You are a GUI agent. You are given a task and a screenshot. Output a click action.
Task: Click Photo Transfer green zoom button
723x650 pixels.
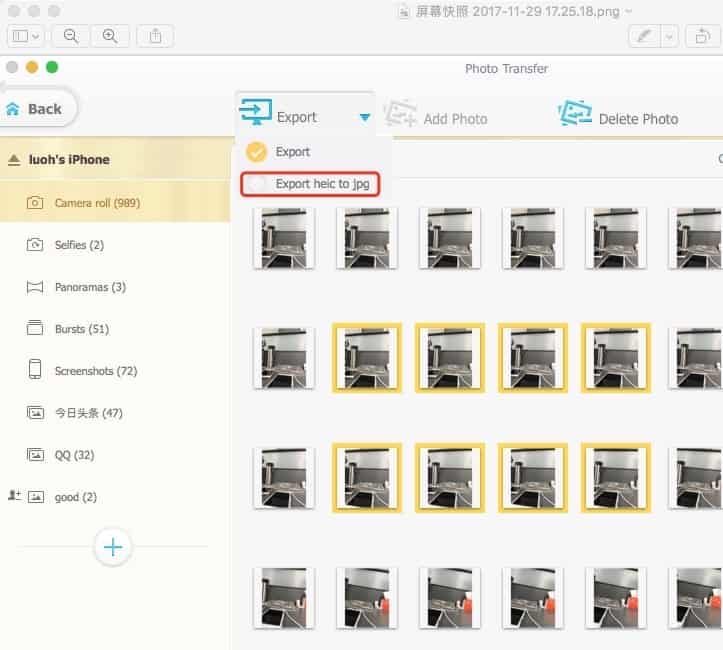tap(52, 67)
